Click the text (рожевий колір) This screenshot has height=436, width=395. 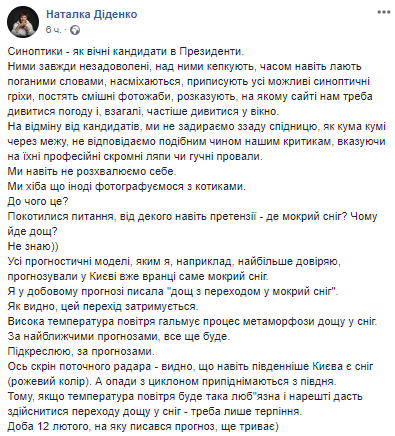49,382
